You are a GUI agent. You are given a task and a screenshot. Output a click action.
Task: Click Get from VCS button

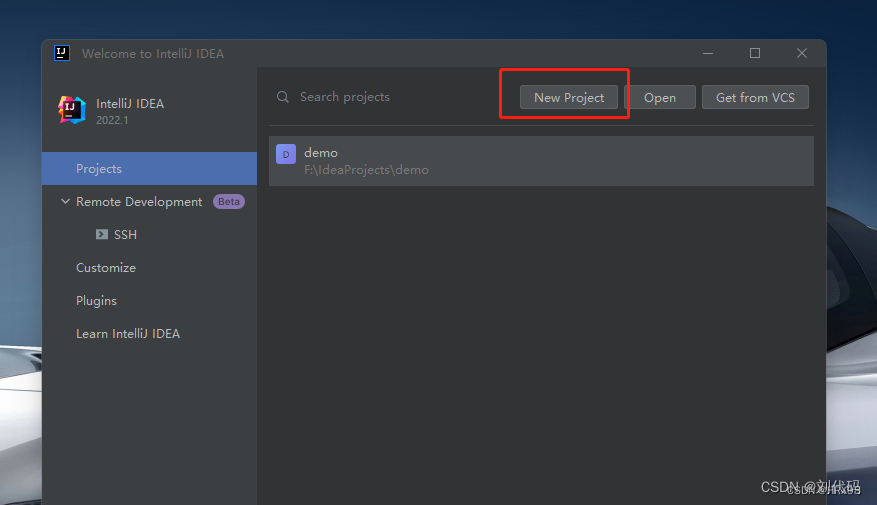pos(755,97)
